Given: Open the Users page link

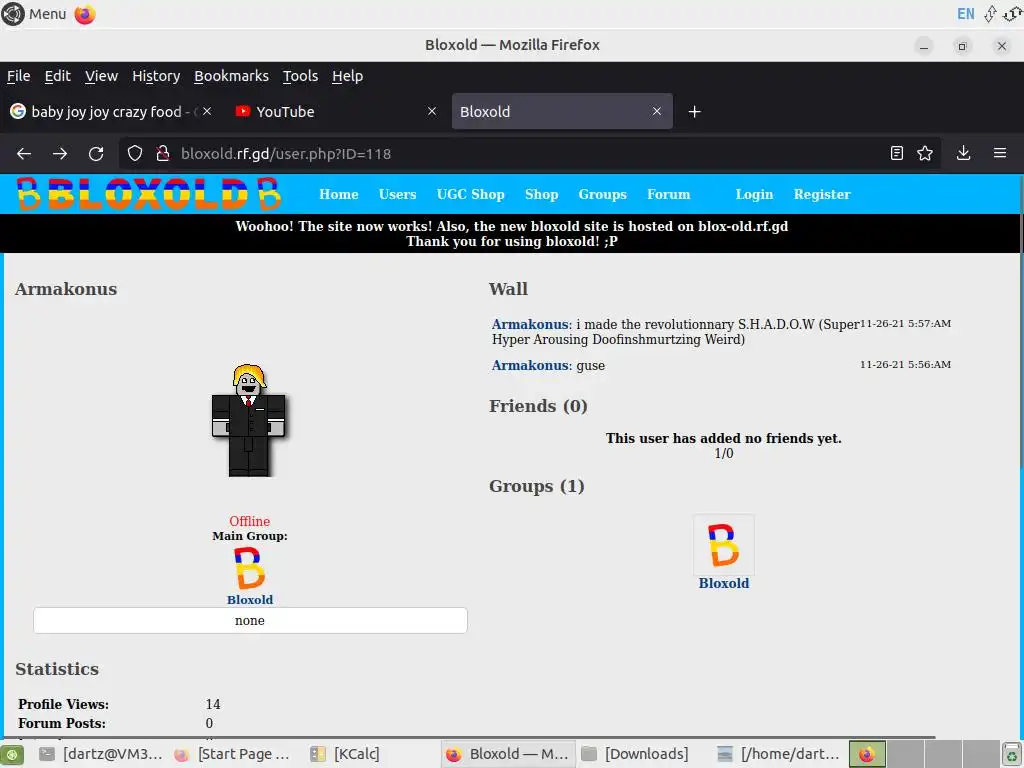Looking at the screenshot, I should [x=397, y=194].
